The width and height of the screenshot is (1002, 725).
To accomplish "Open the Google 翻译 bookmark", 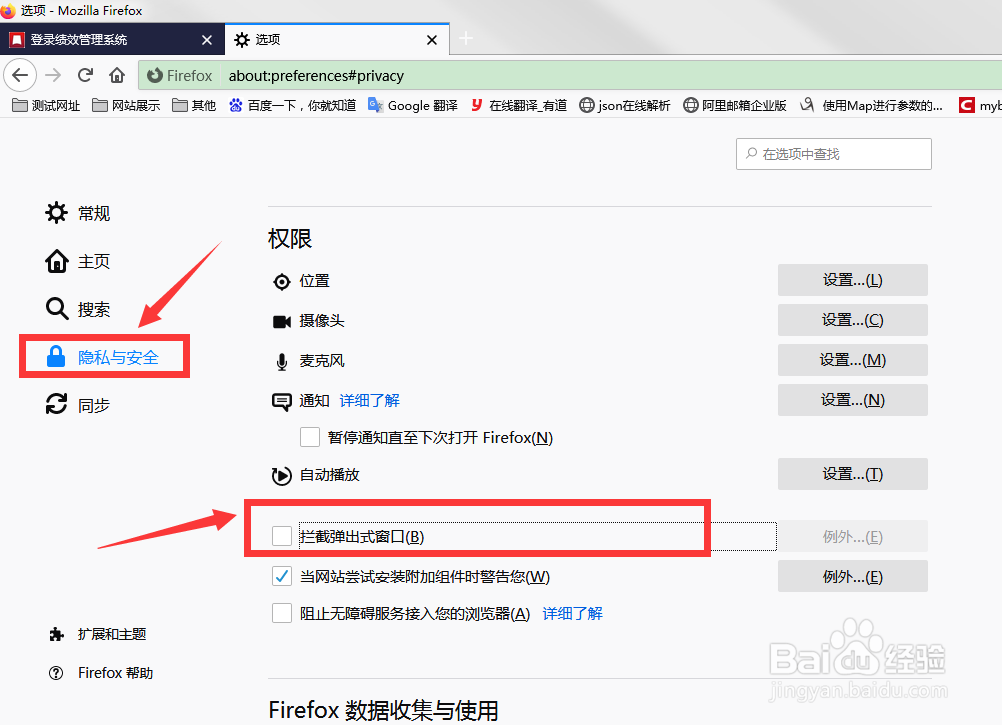I will point(413,105).
